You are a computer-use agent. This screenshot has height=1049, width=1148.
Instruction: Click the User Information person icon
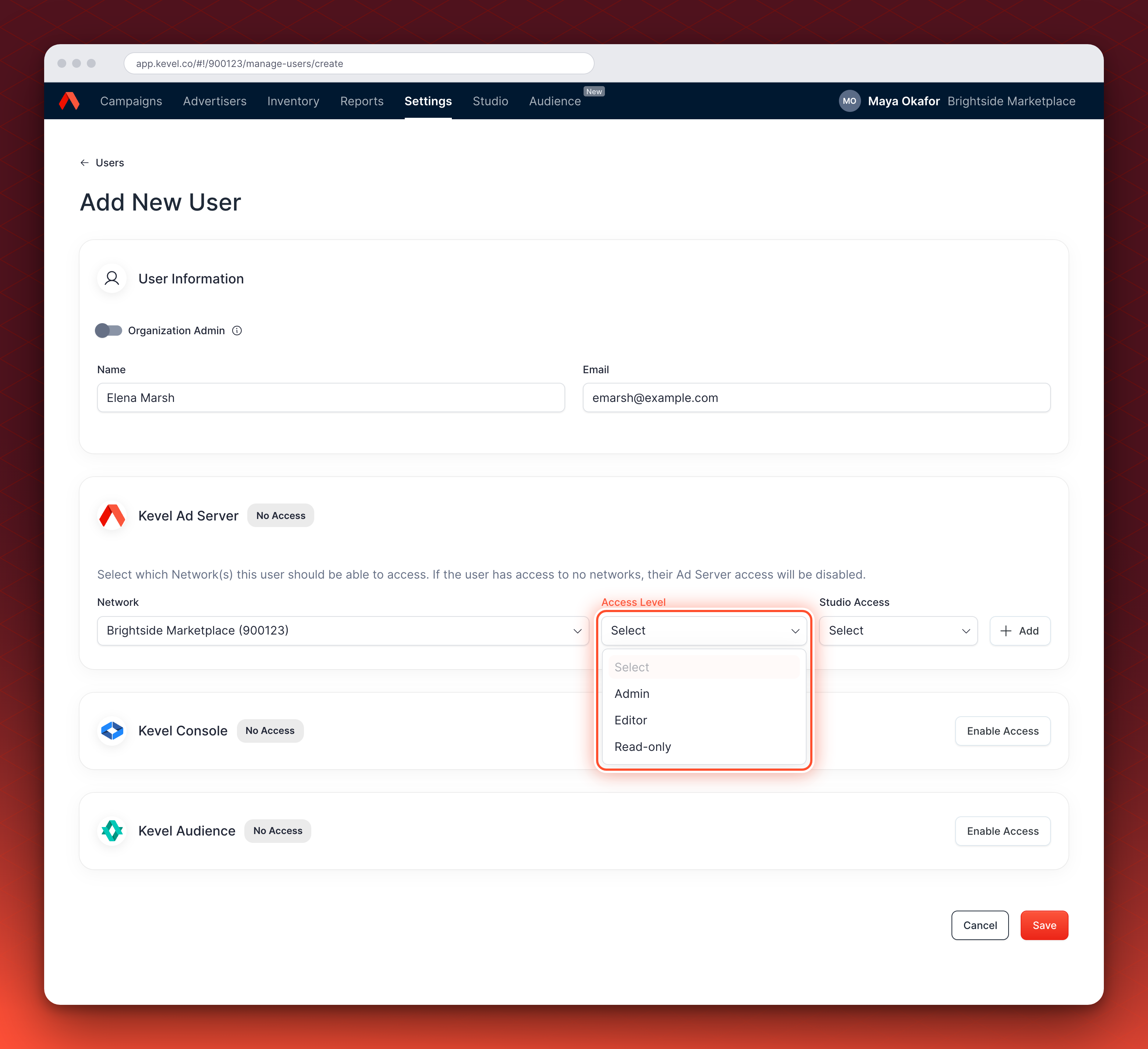[x=112, y=279]
